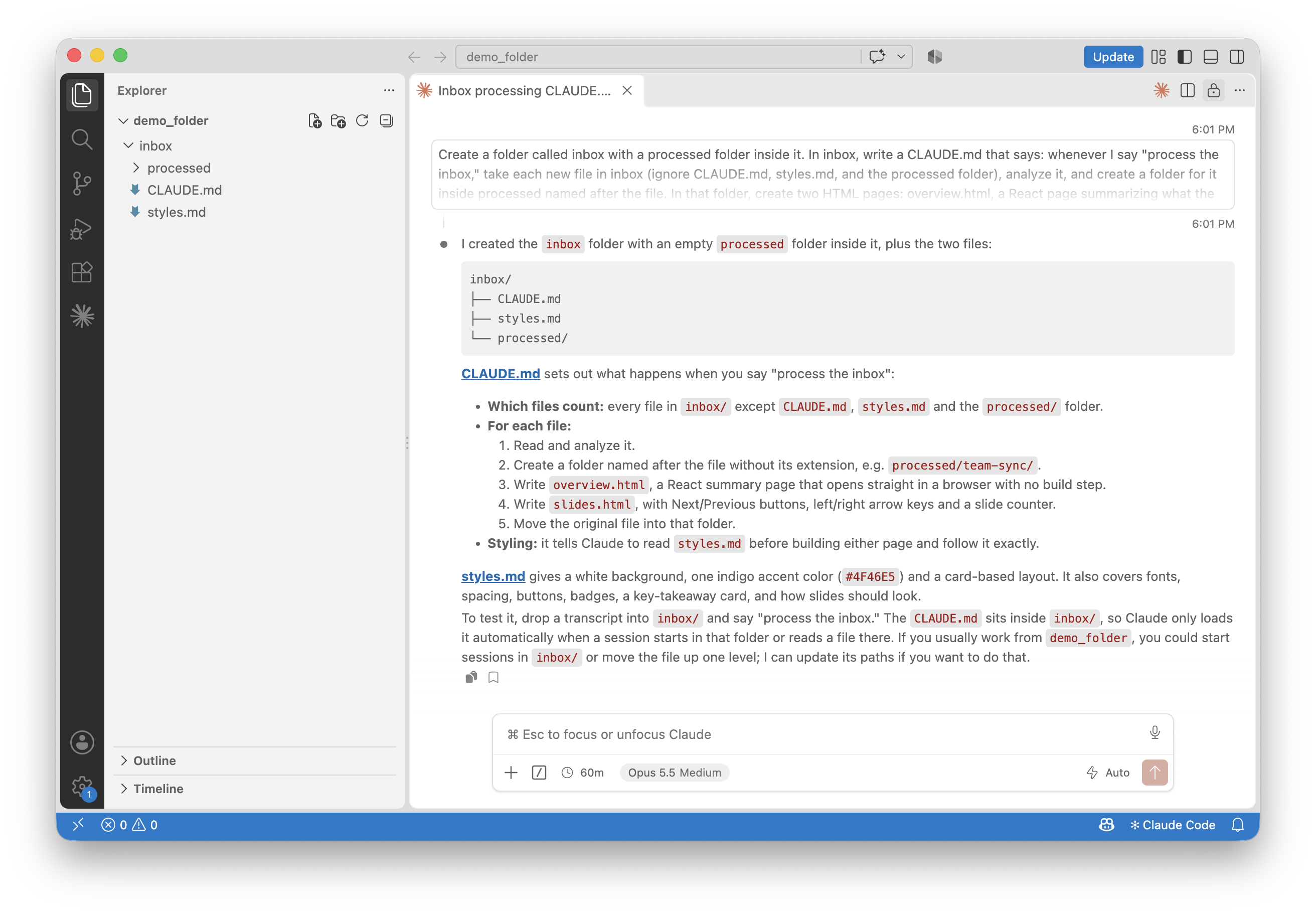Open the Manage gear icon
1316x915 pixels.
[82, 786]
